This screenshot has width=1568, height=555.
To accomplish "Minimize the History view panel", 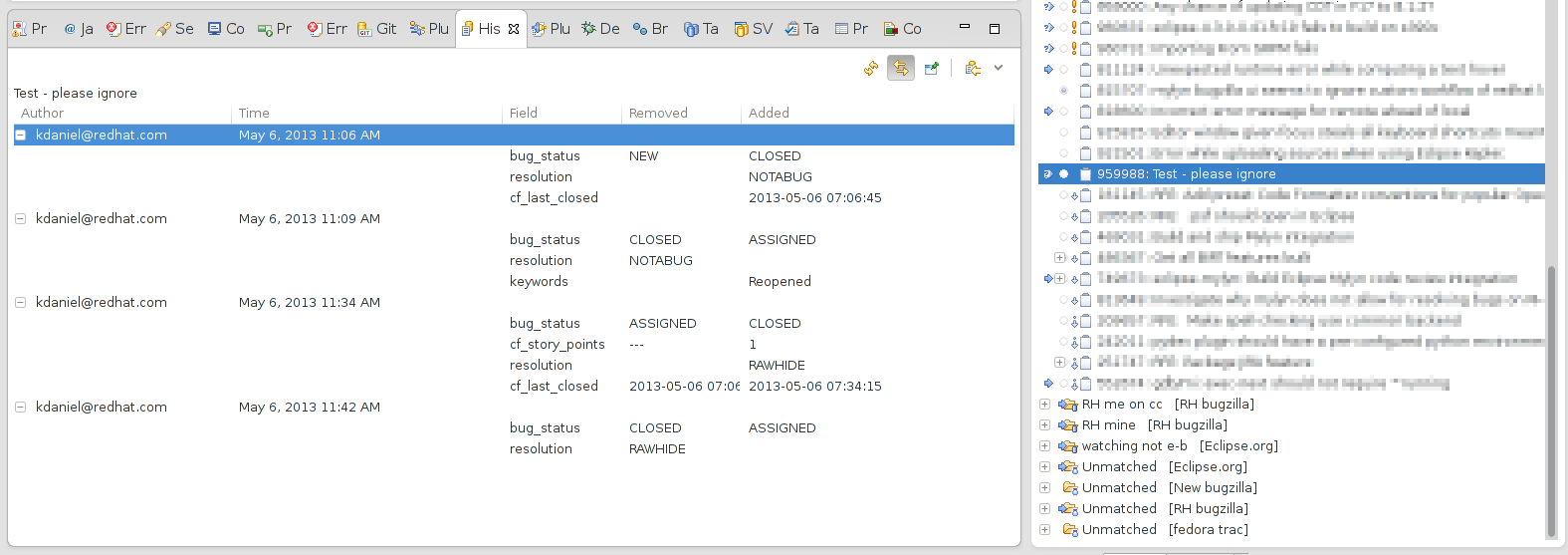I will pos(965,28).
